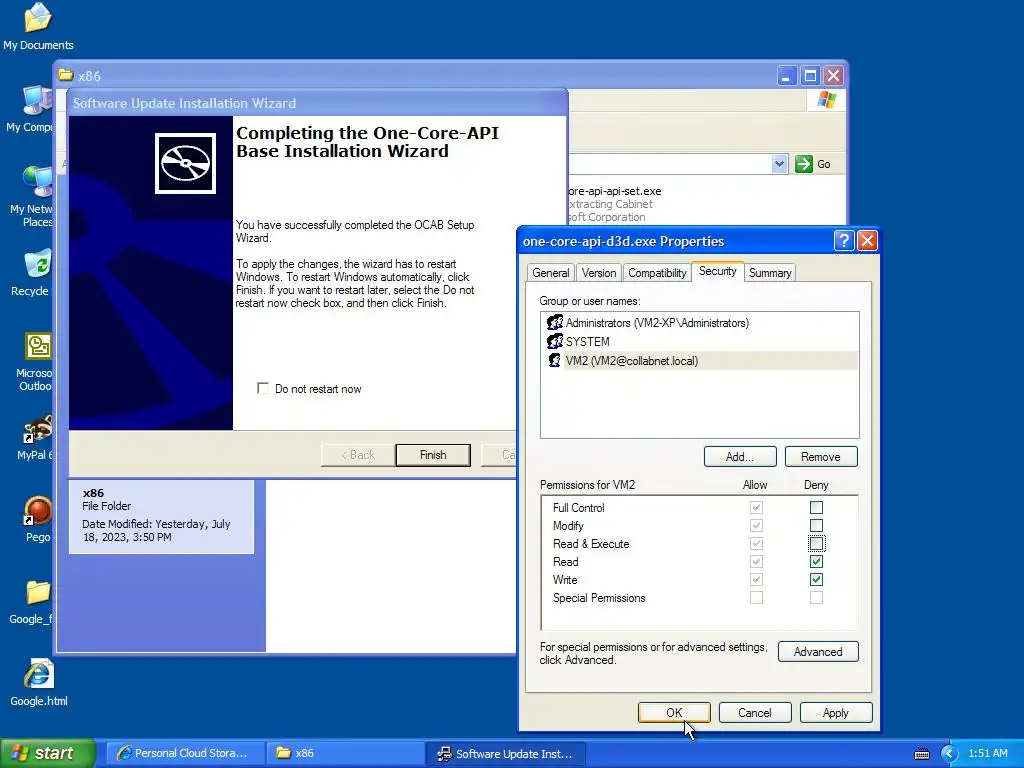Switch to the Compatibility tab

point(657,273)
